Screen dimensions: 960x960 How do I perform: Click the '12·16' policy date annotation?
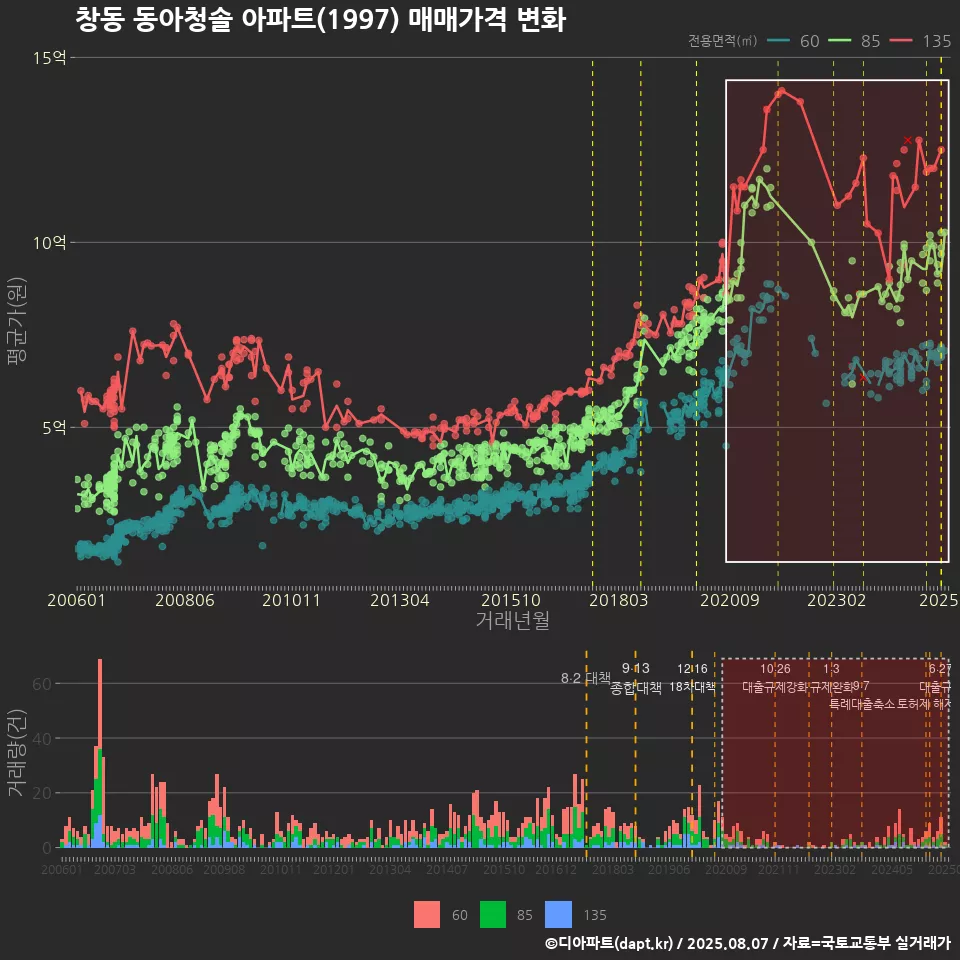tap(692, 669)
